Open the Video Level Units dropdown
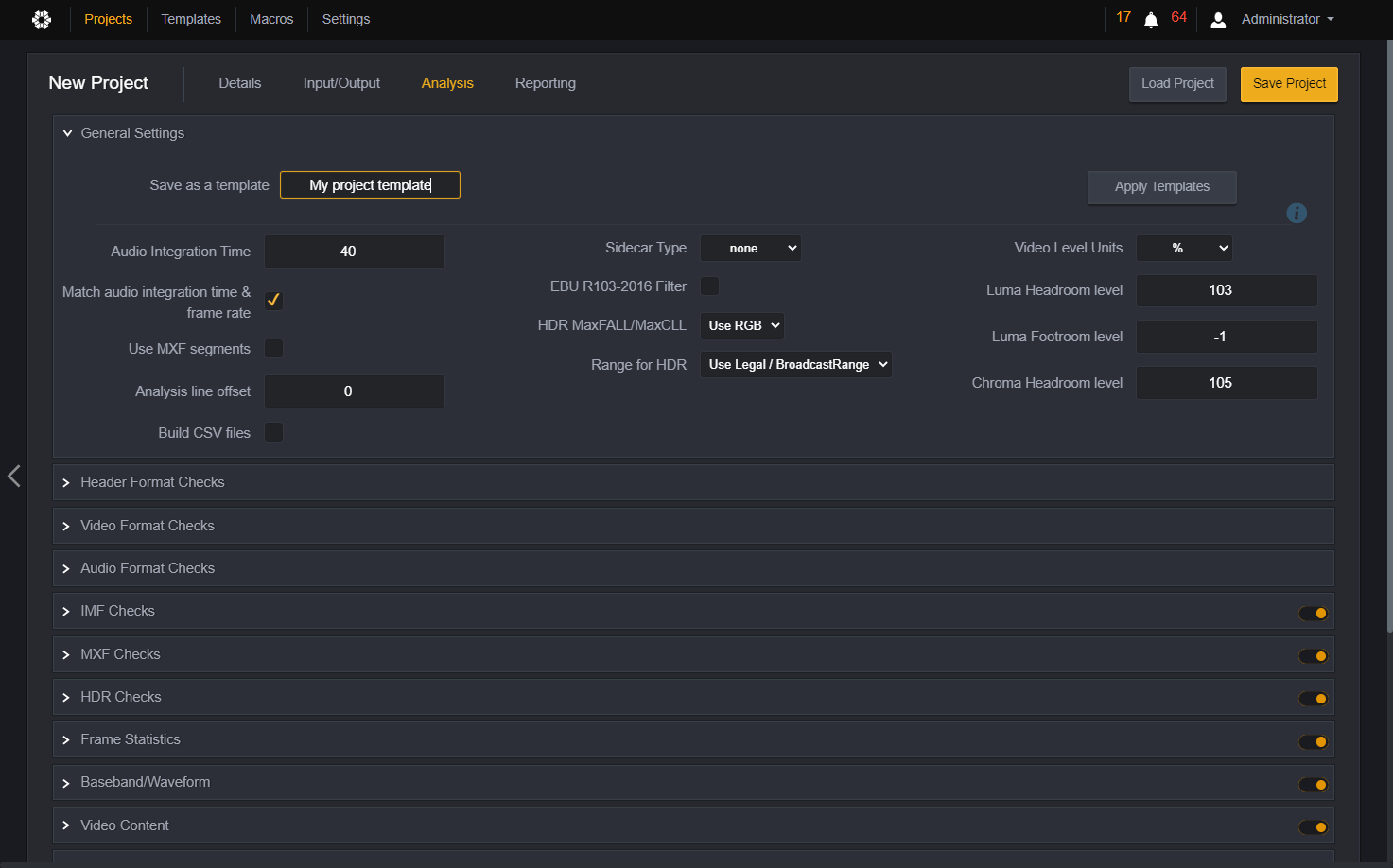This screenshot has width=1393, height=868. point(1184,248)
